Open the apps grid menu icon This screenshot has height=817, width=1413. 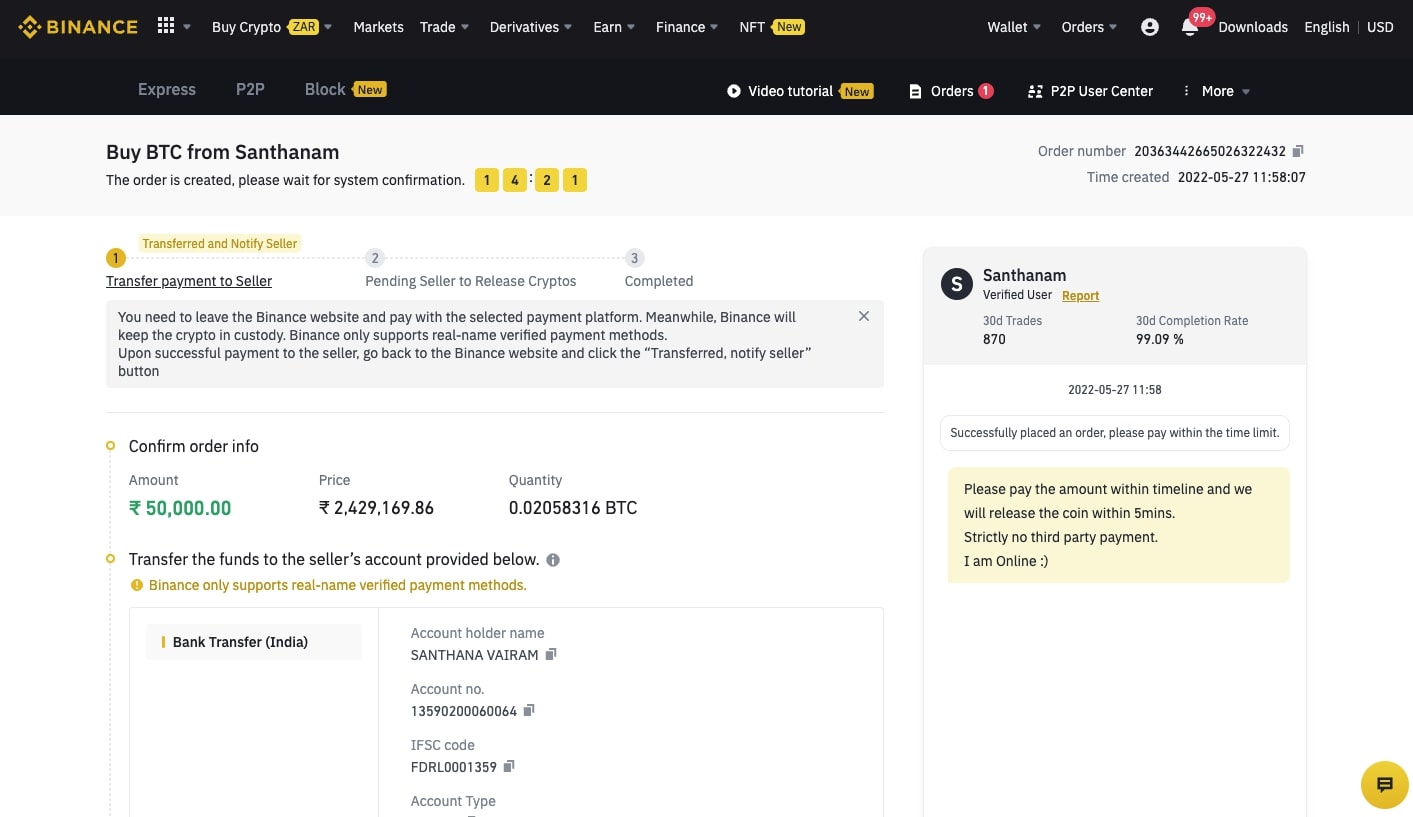[166, 26]
